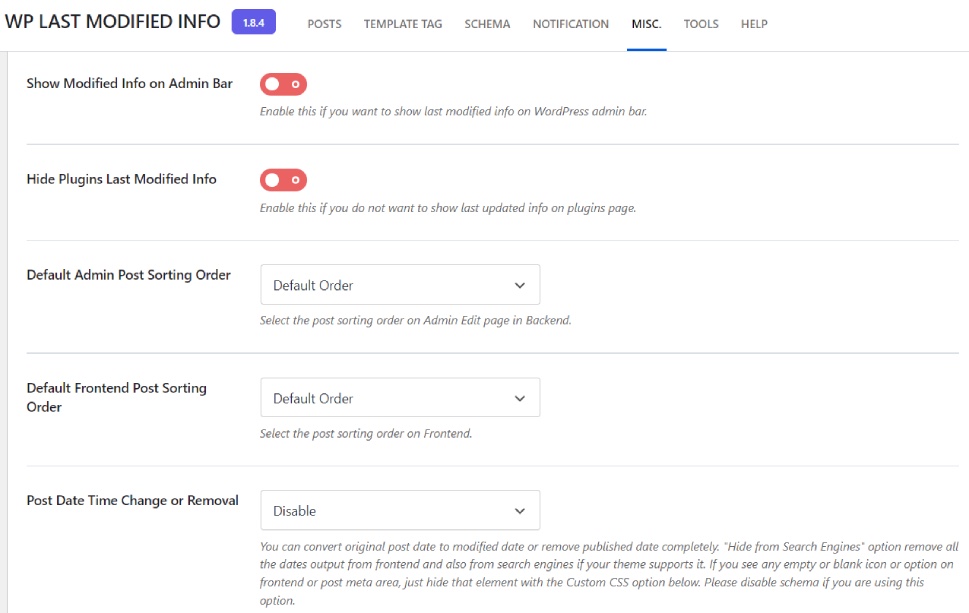
Task: Click the 1.8.4 version badge
Action: pos(253,22)
